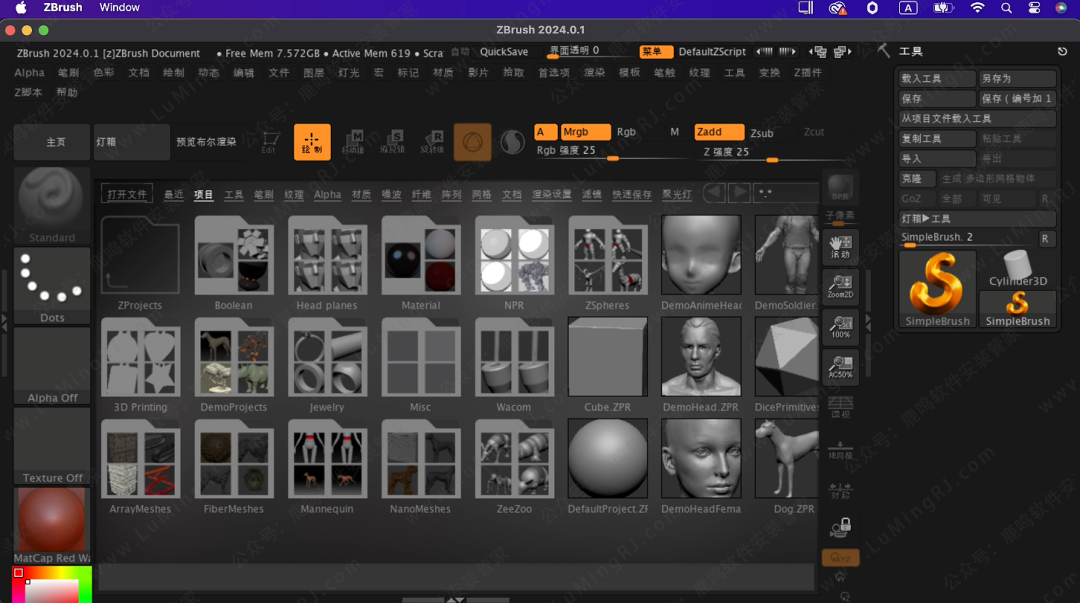This screenshot has height=603, width=1080.
Task: Activate the orange Draw mode icon
Action: coord(312,142)
